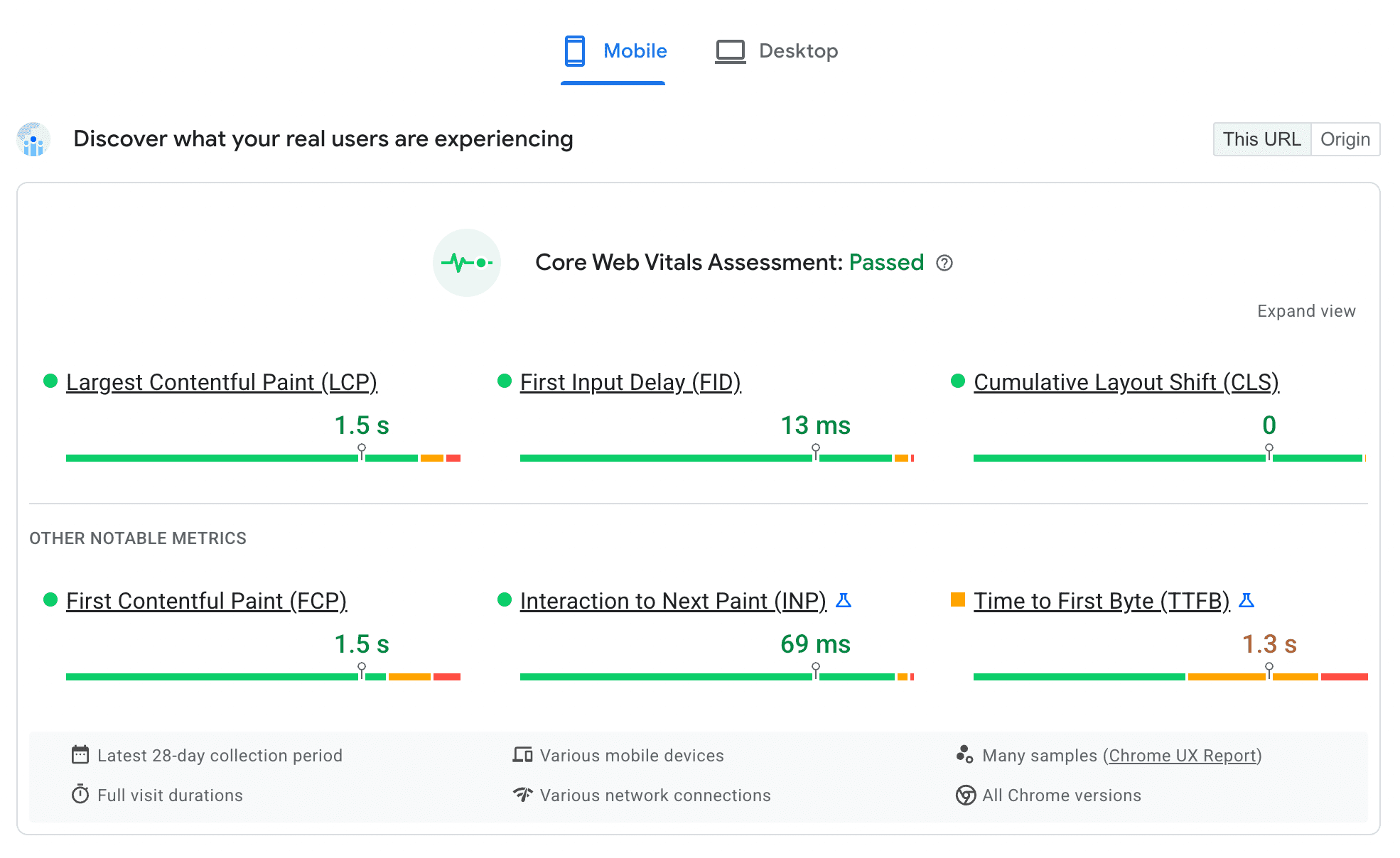Click the Largest Contentful Paint link

click(x=221, y=381)
